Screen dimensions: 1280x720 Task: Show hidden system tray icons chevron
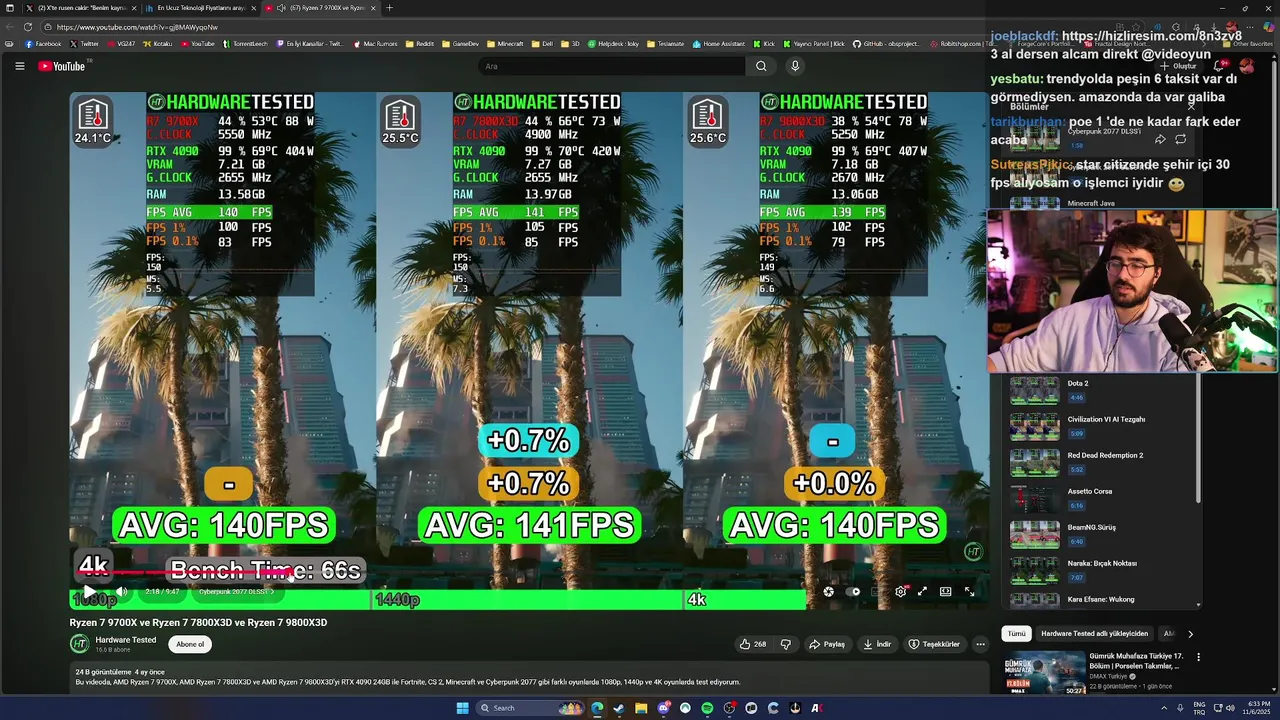click(x=1163, y=708)
